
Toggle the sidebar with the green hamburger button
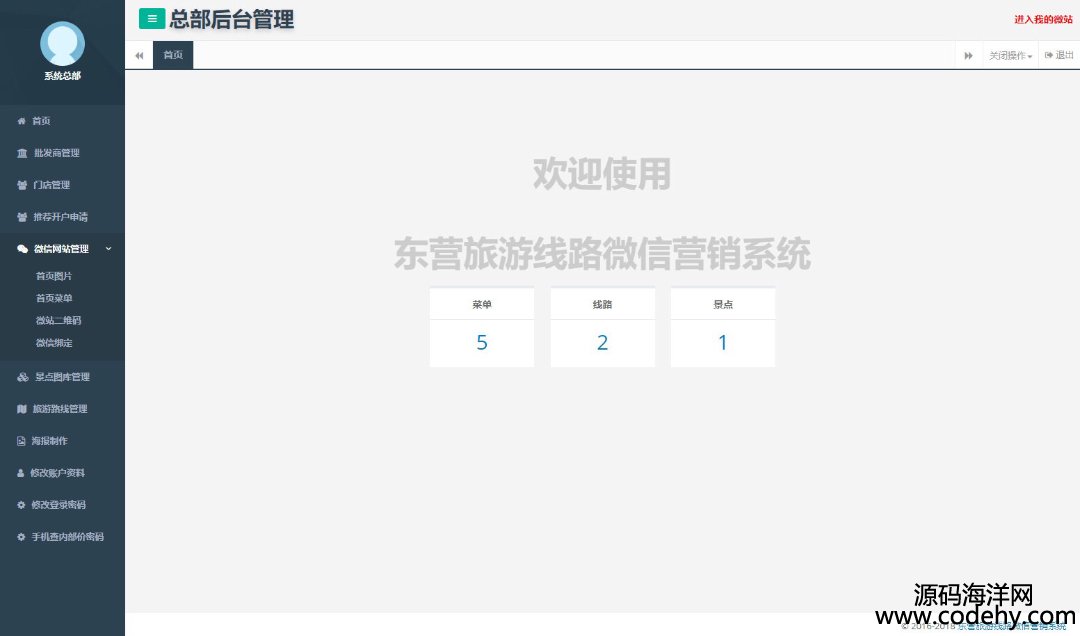click(152, 18)
